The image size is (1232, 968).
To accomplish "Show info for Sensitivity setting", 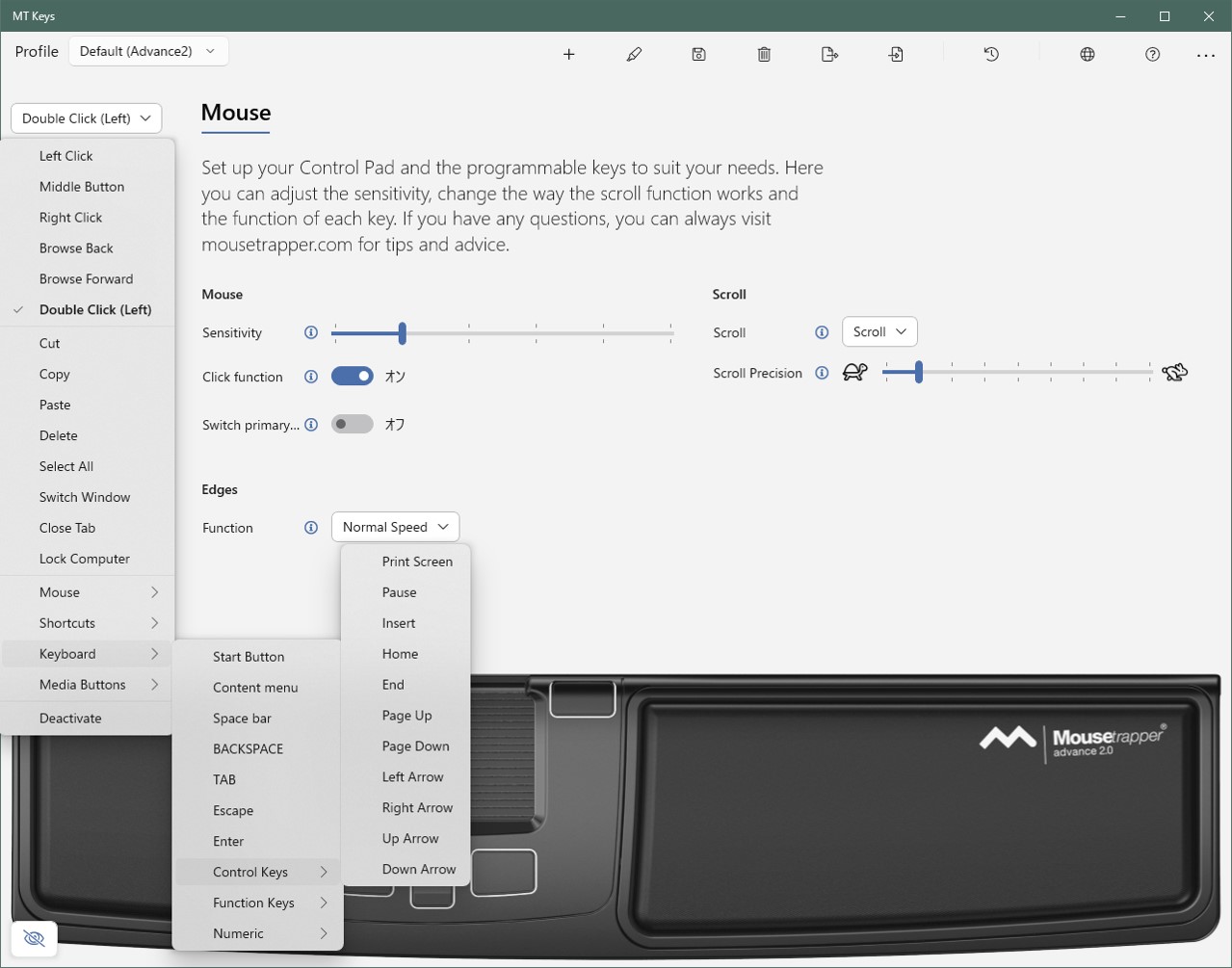I will point(311,332).
